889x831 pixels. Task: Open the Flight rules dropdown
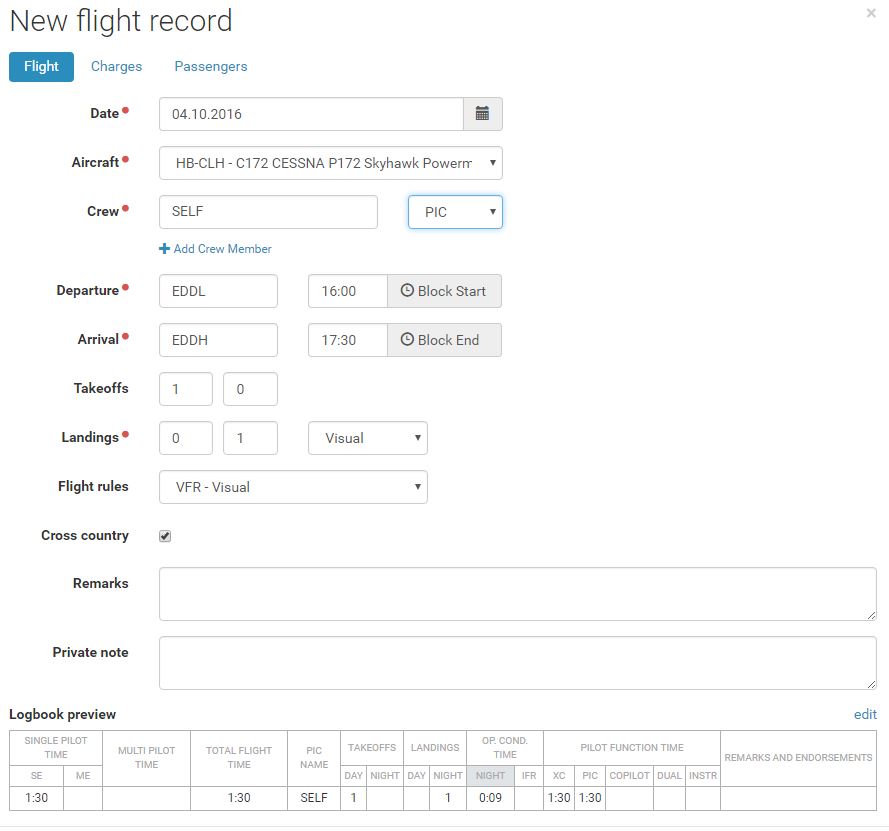293,487
